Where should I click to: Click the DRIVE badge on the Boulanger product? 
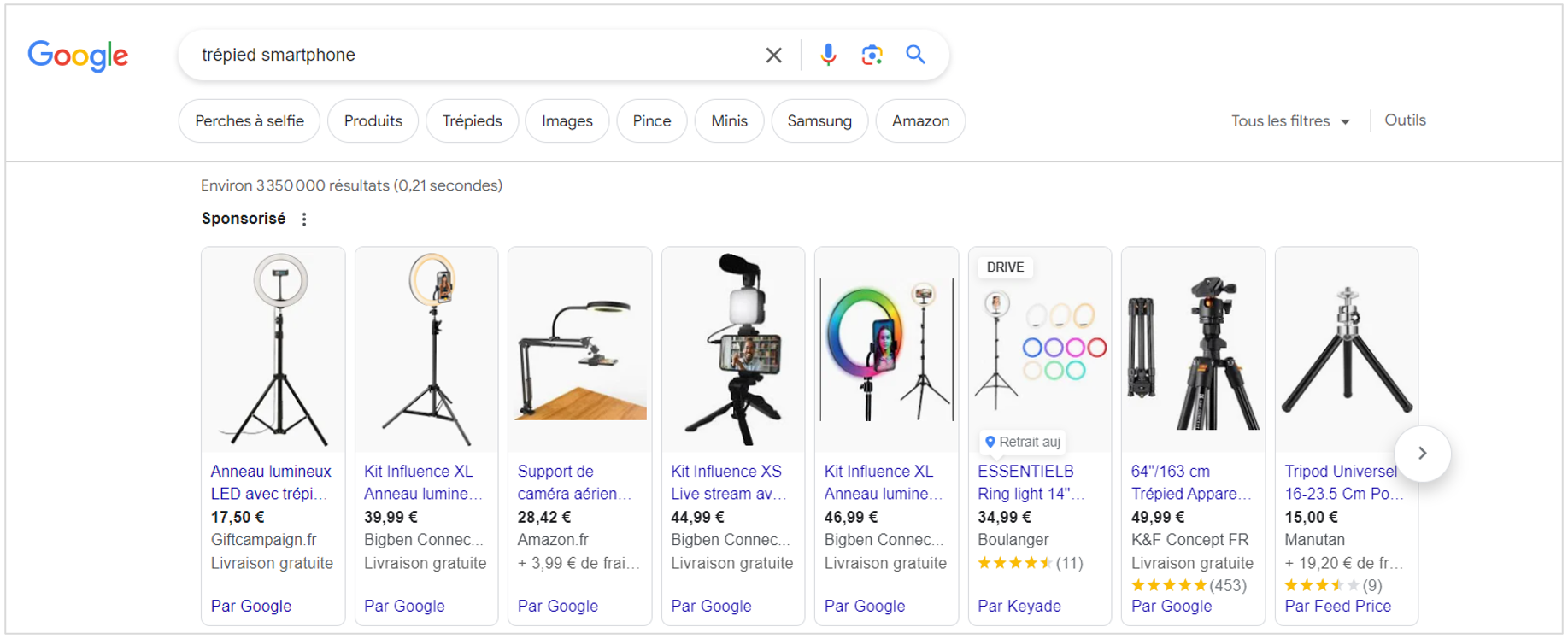click(x=1005, y=267)
